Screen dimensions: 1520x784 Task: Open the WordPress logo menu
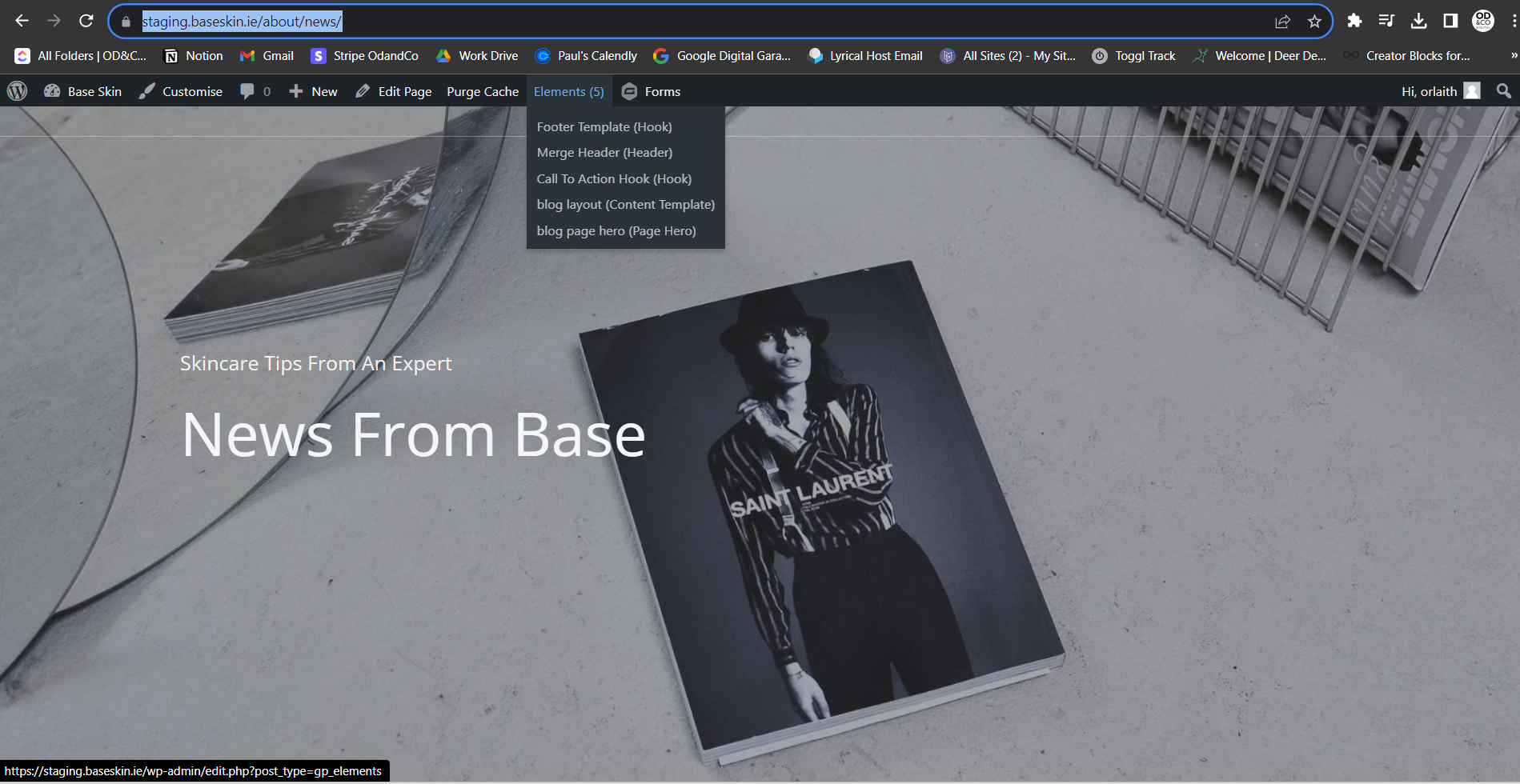(18, 91)
